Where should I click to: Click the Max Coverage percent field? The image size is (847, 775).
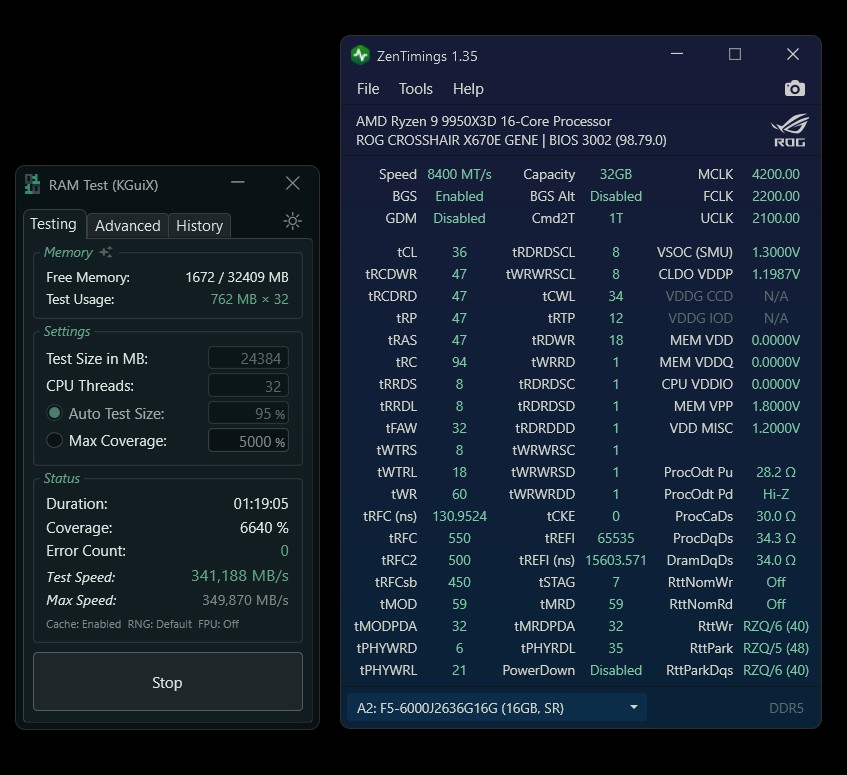tap(248, 441)
